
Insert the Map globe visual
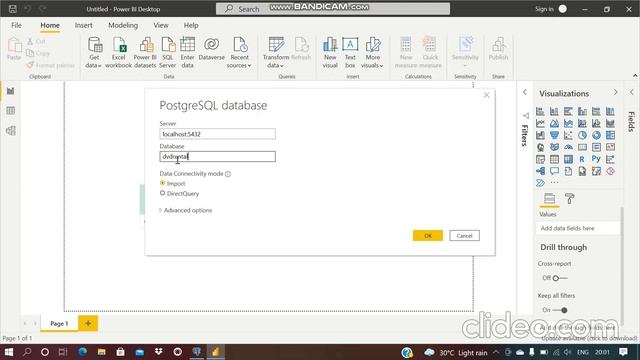540,147
